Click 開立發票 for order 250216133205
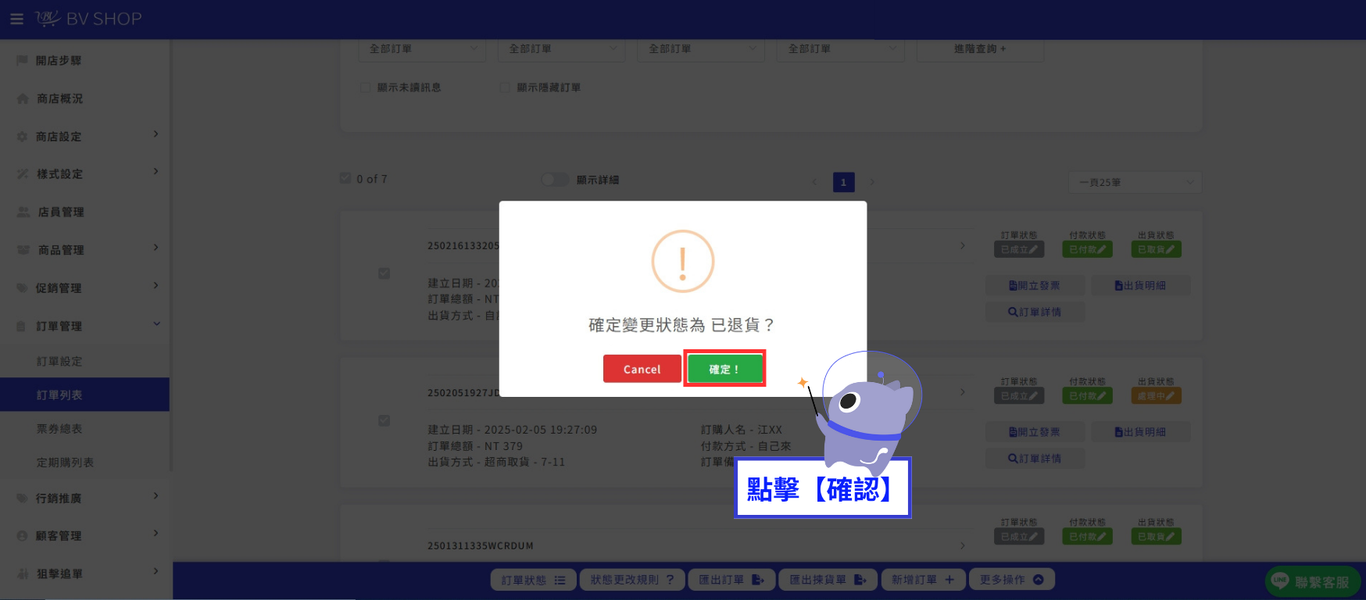This screenshot has width=1366, height=600. click(1035, 286)
